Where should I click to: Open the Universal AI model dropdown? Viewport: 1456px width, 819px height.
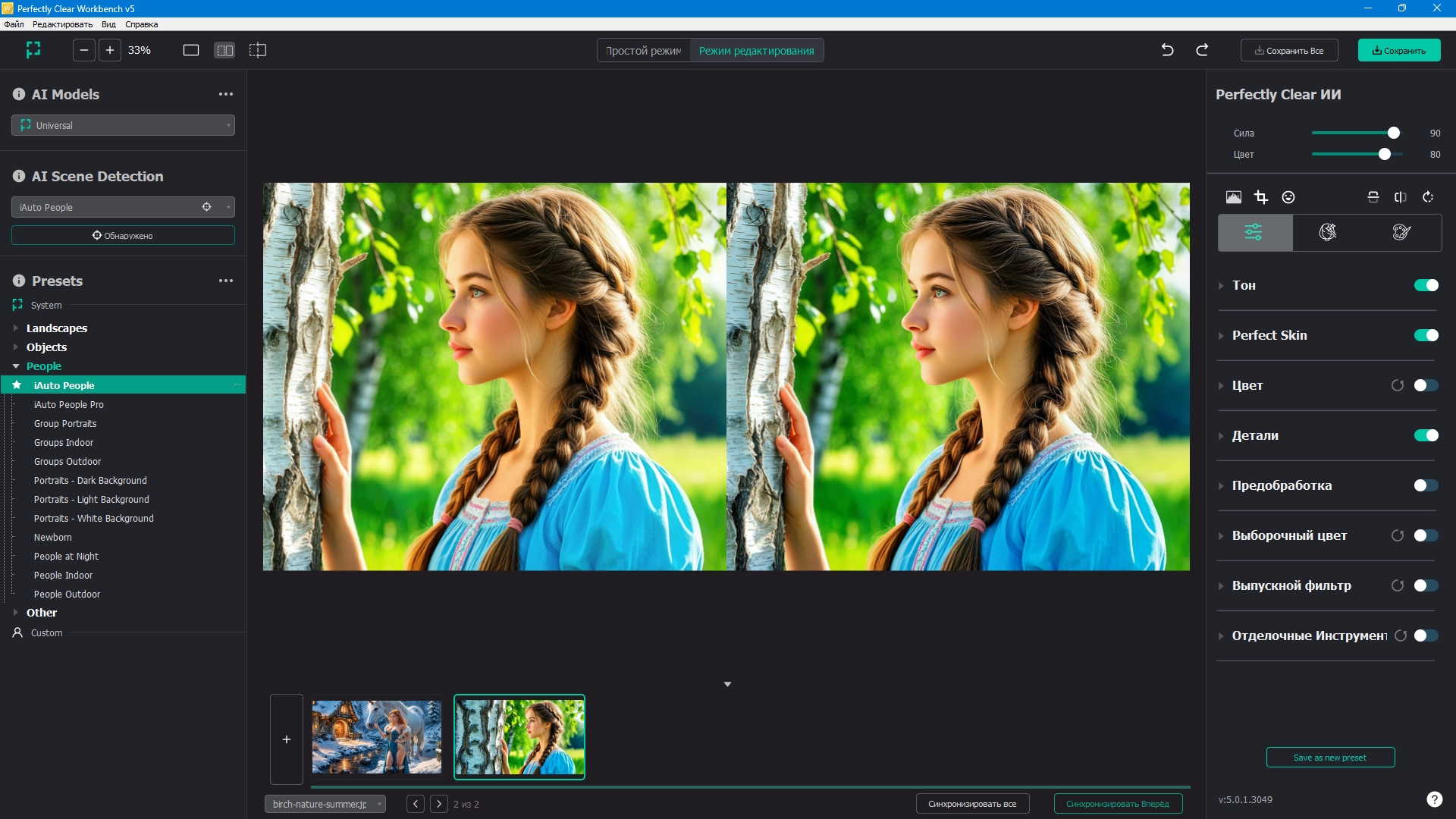point(123,125)
